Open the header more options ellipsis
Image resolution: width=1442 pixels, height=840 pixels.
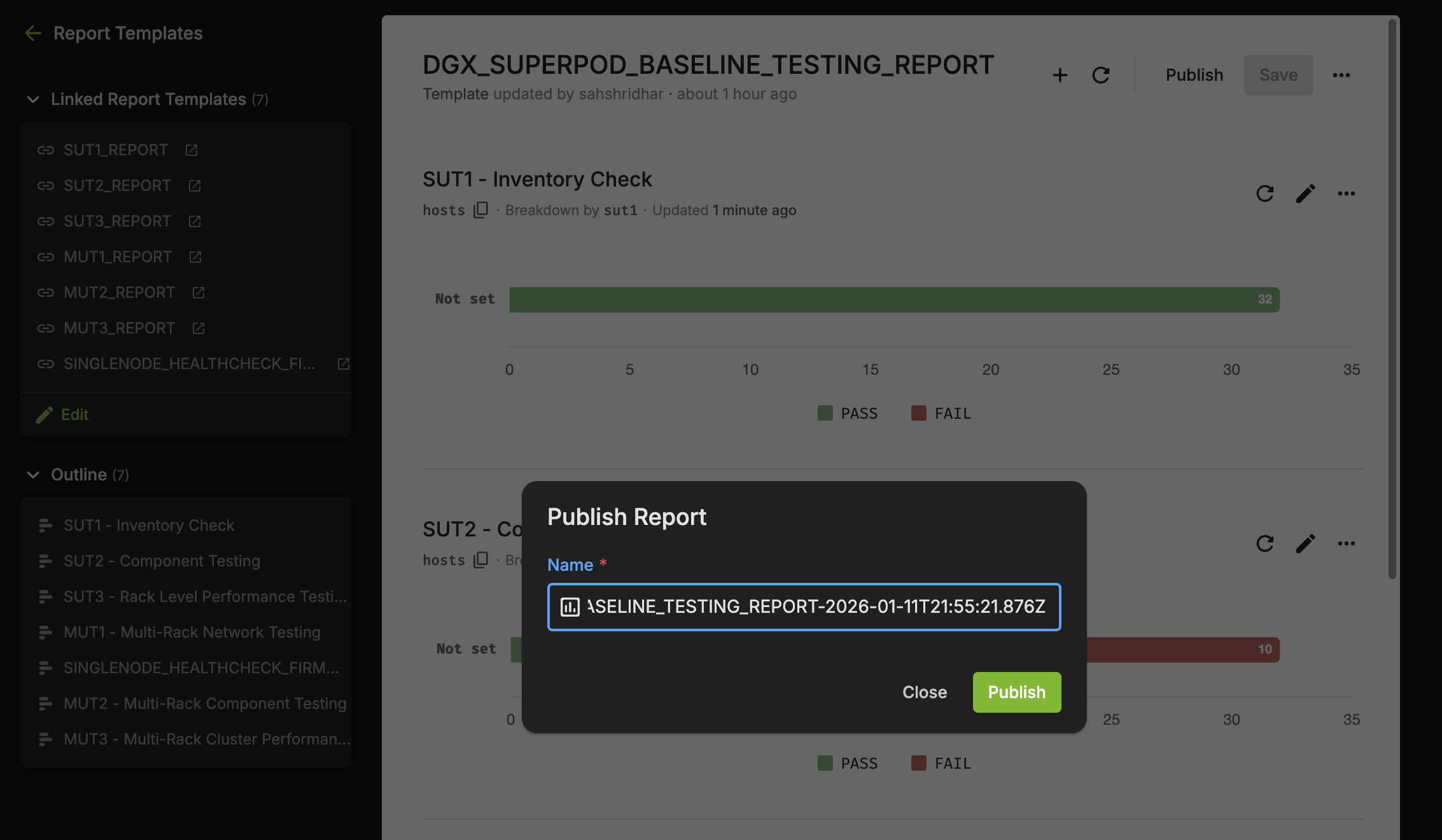click(x=1341, y=75)
